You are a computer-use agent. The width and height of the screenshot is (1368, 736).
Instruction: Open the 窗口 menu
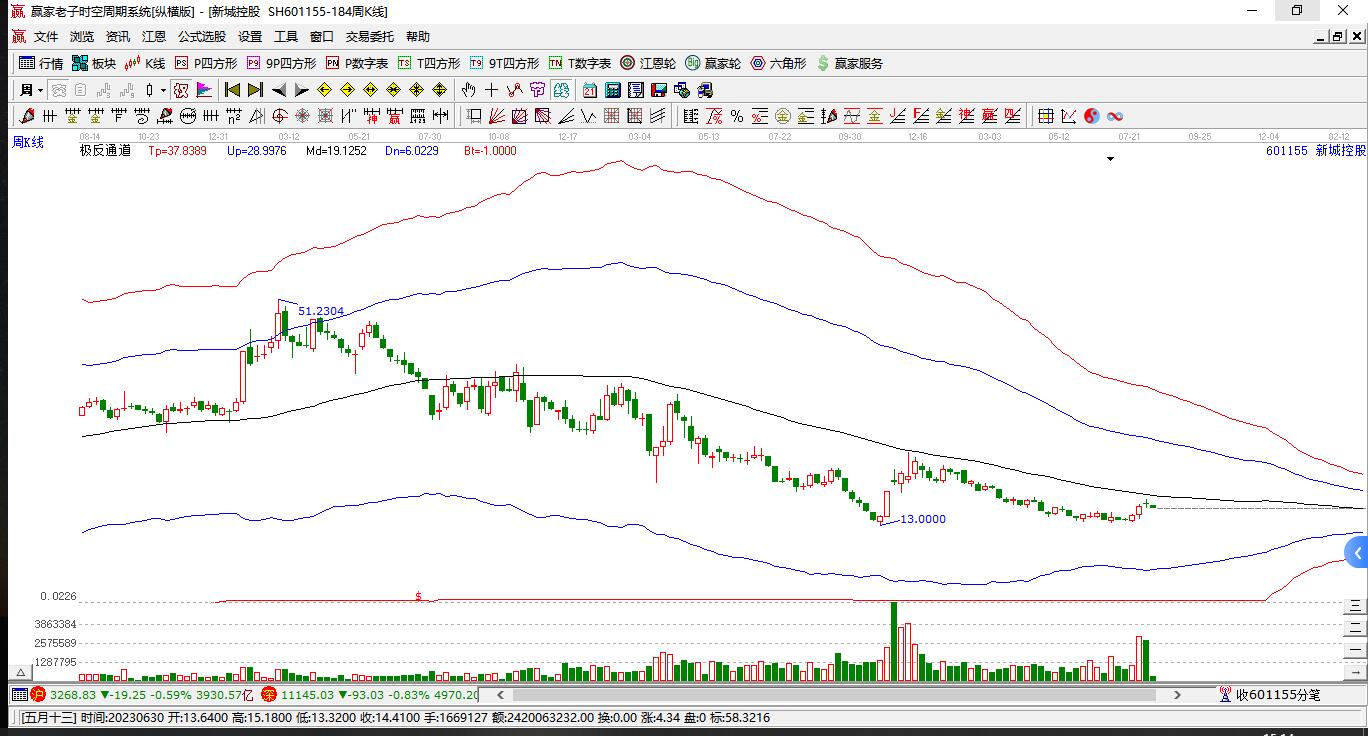coord(322,37)
